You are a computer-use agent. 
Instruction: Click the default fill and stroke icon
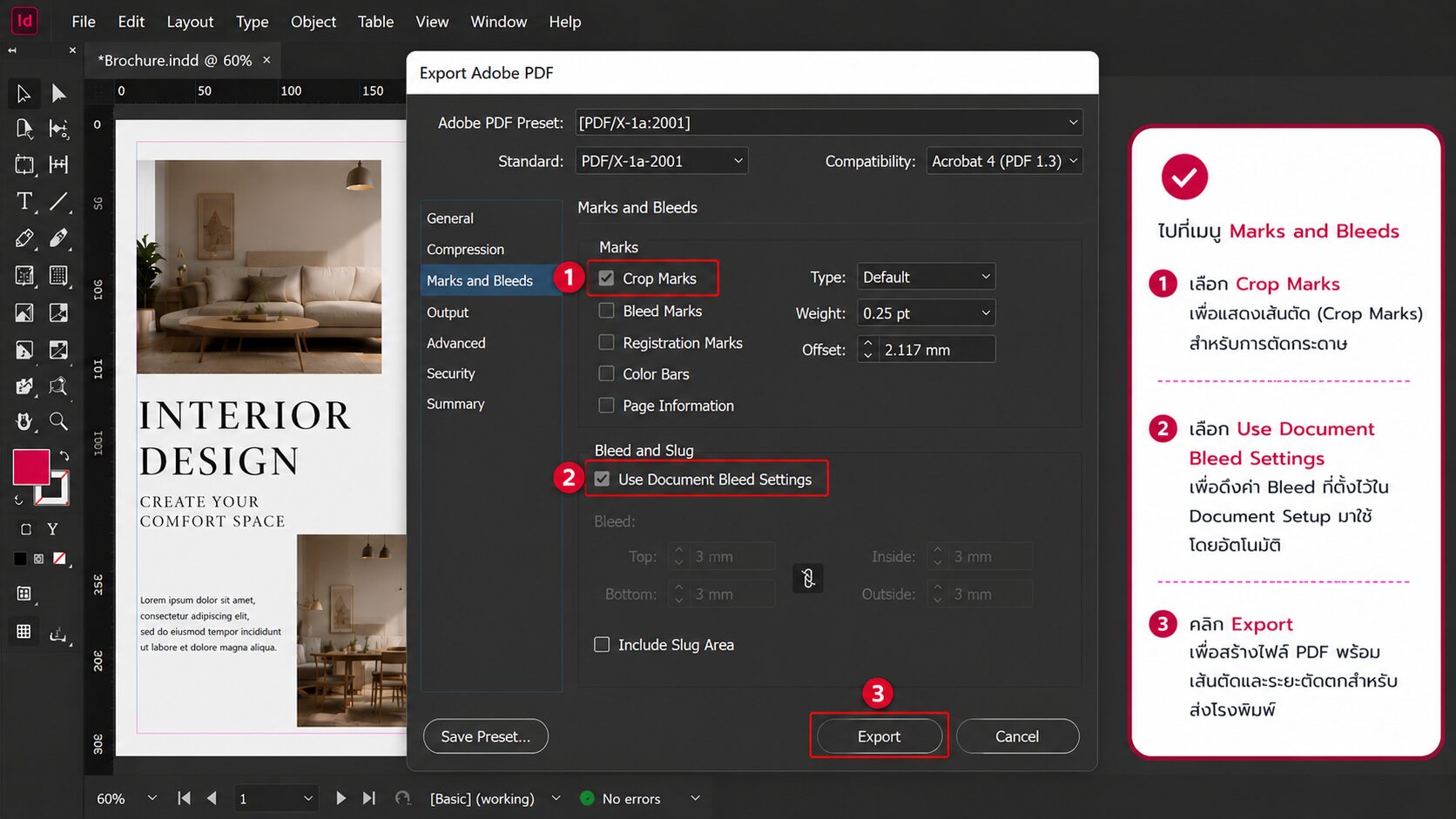(18, 500)
